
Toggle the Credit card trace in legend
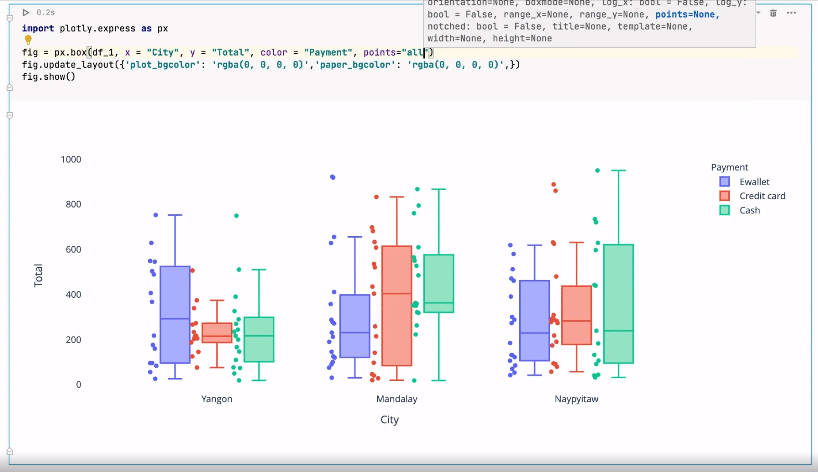(x=761, y=196)
